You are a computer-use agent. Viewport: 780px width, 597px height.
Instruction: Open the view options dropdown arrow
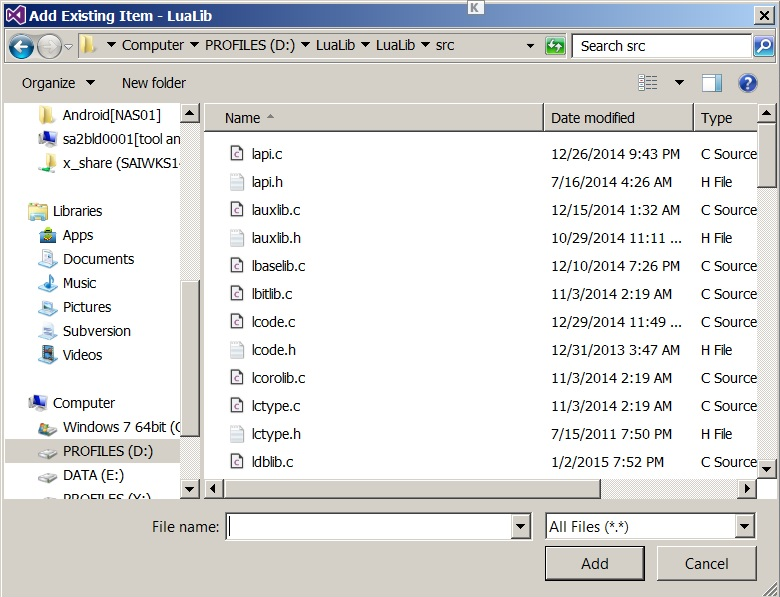point(679,83)
